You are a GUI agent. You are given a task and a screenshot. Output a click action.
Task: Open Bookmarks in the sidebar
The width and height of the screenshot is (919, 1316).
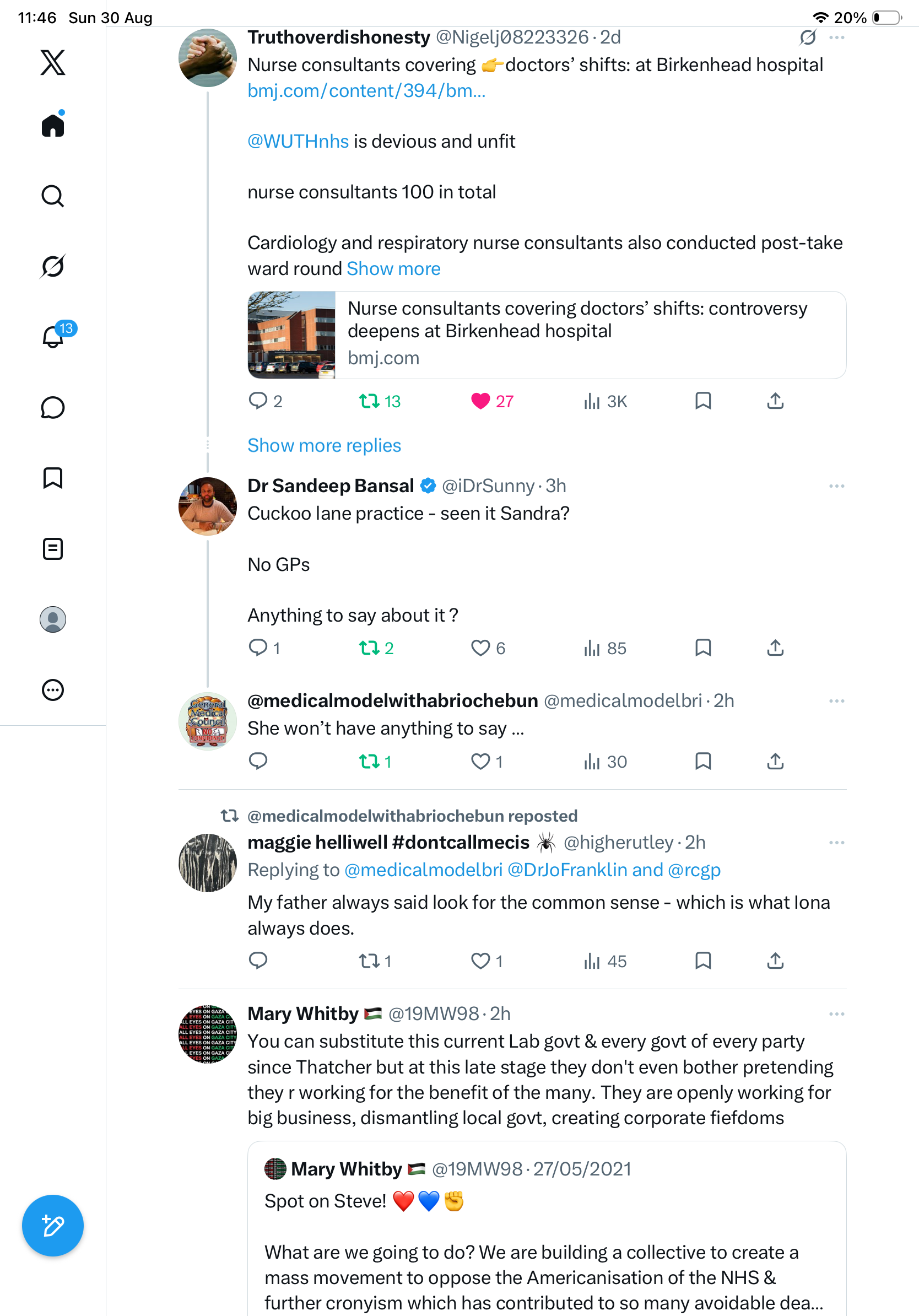[x=53, y=478]
